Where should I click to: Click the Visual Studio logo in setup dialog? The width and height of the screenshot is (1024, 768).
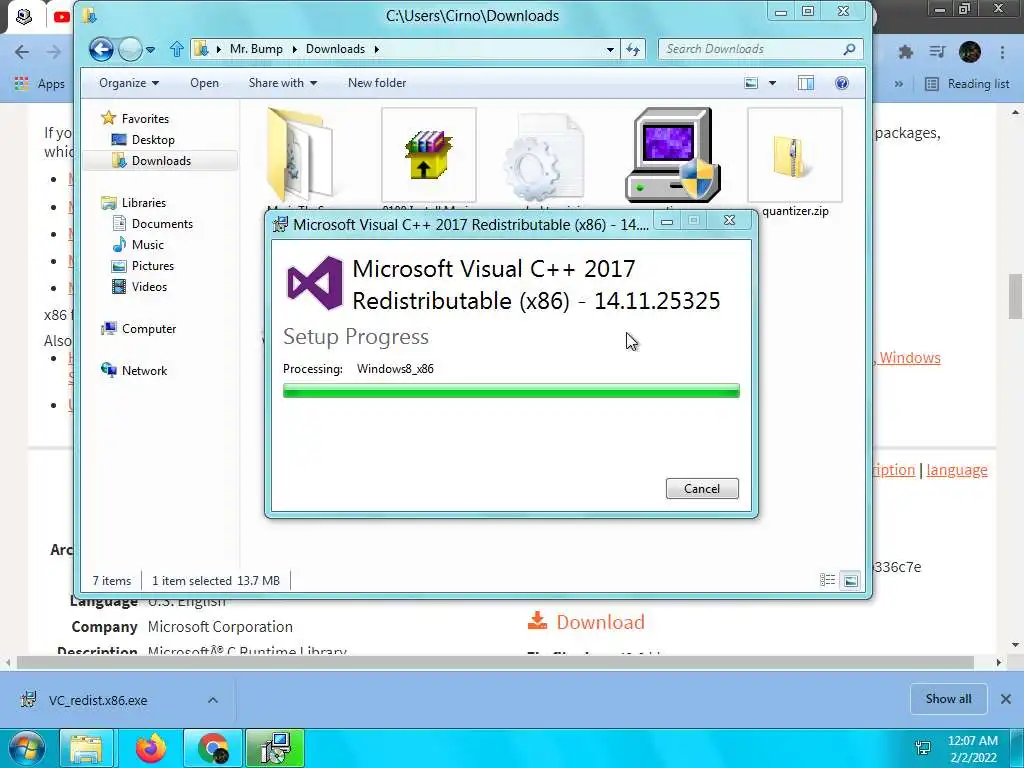315,283
